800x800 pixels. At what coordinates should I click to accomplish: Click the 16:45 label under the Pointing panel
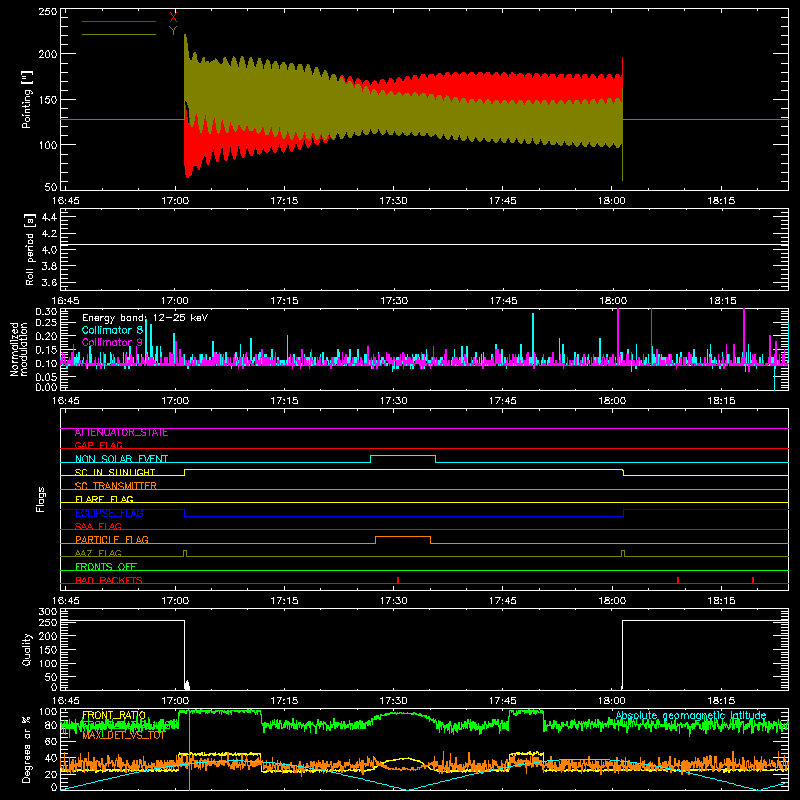coord(66,201)
